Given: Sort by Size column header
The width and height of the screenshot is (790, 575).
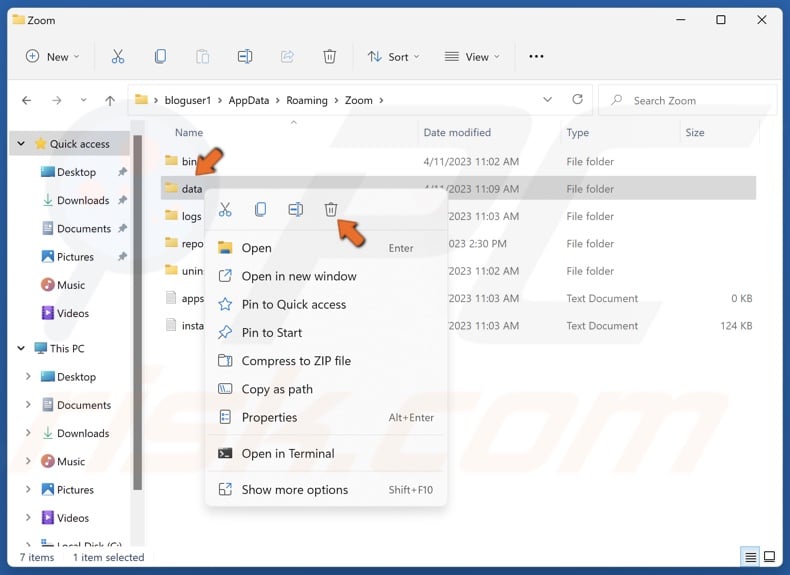Looking at the screenshot, I should pyautogui.click(x=695, y=133).
